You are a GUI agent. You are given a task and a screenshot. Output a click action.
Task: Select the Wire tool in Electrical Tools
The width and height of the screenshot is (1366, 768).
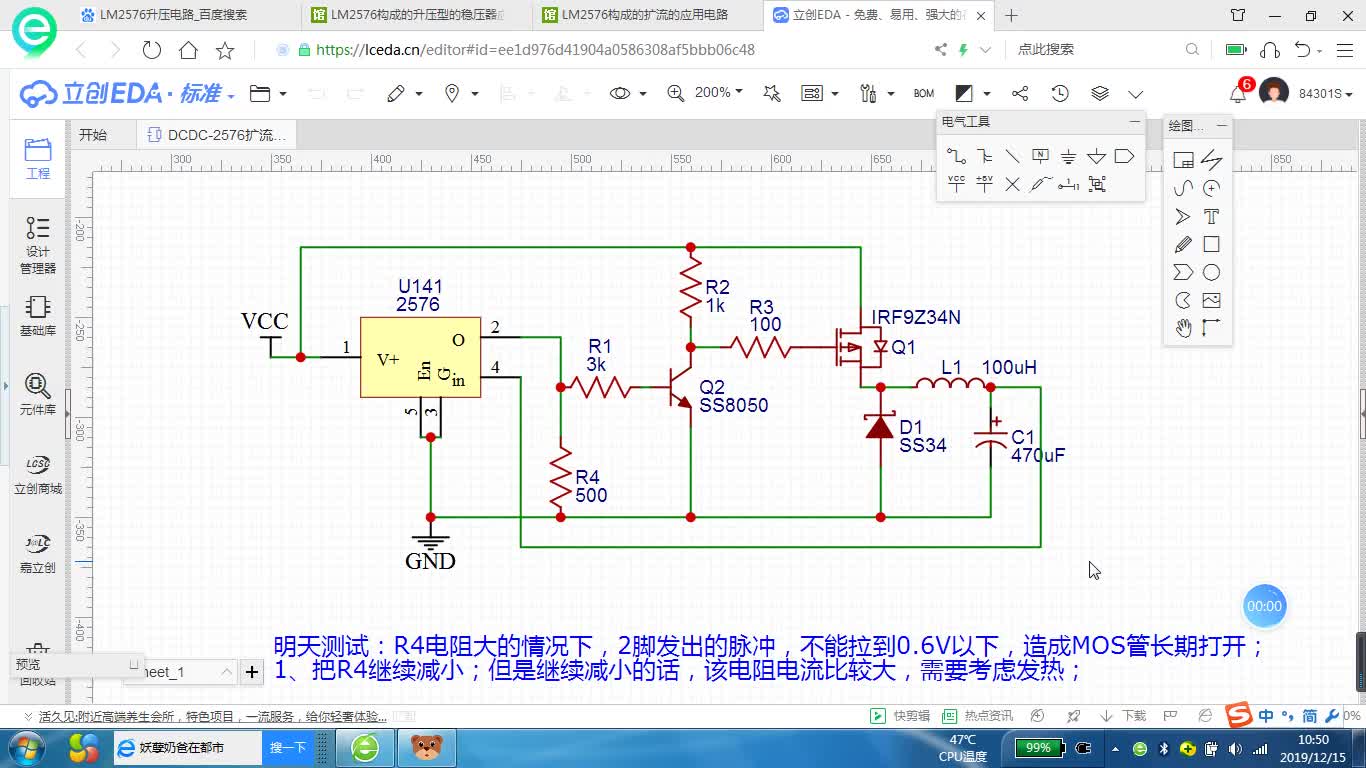click(956, 156)
